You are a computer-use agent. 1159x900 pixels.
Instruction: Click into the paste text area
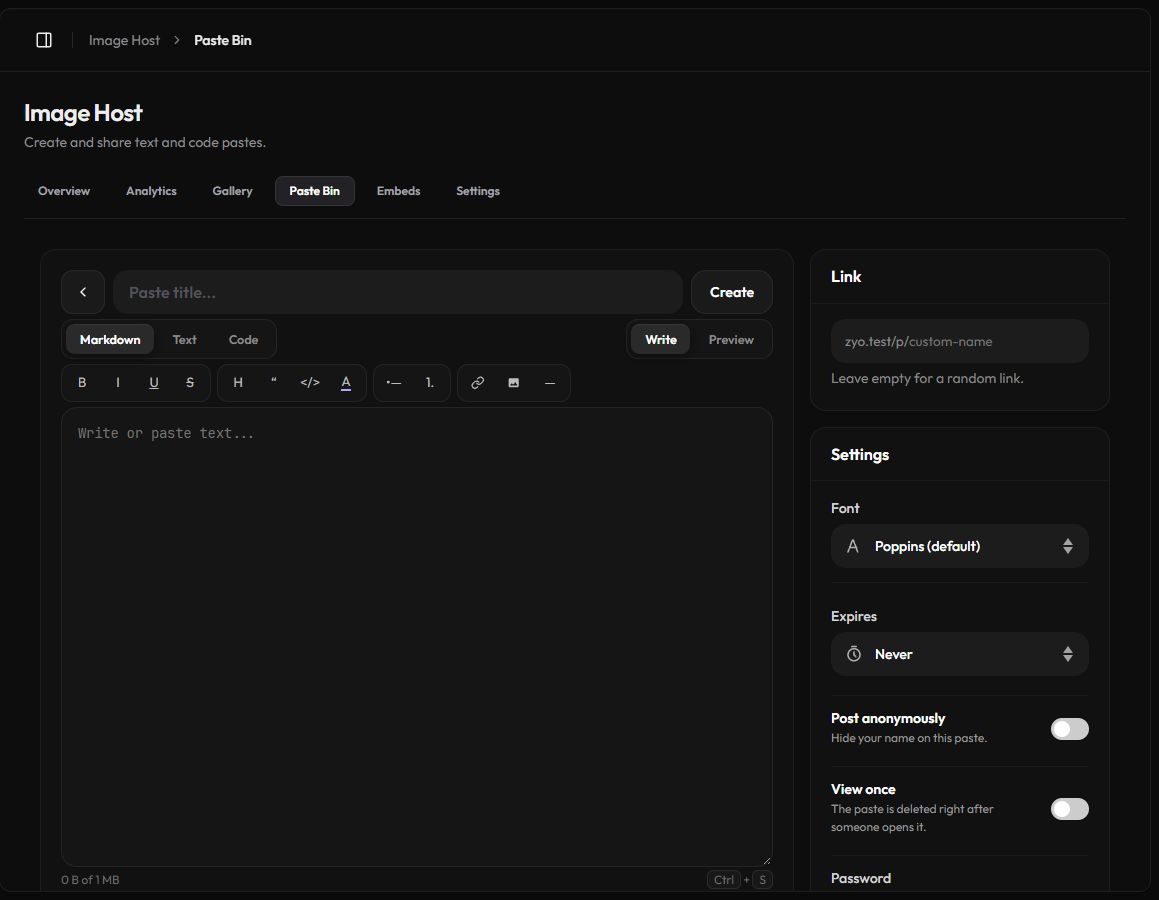coord(417,637)
